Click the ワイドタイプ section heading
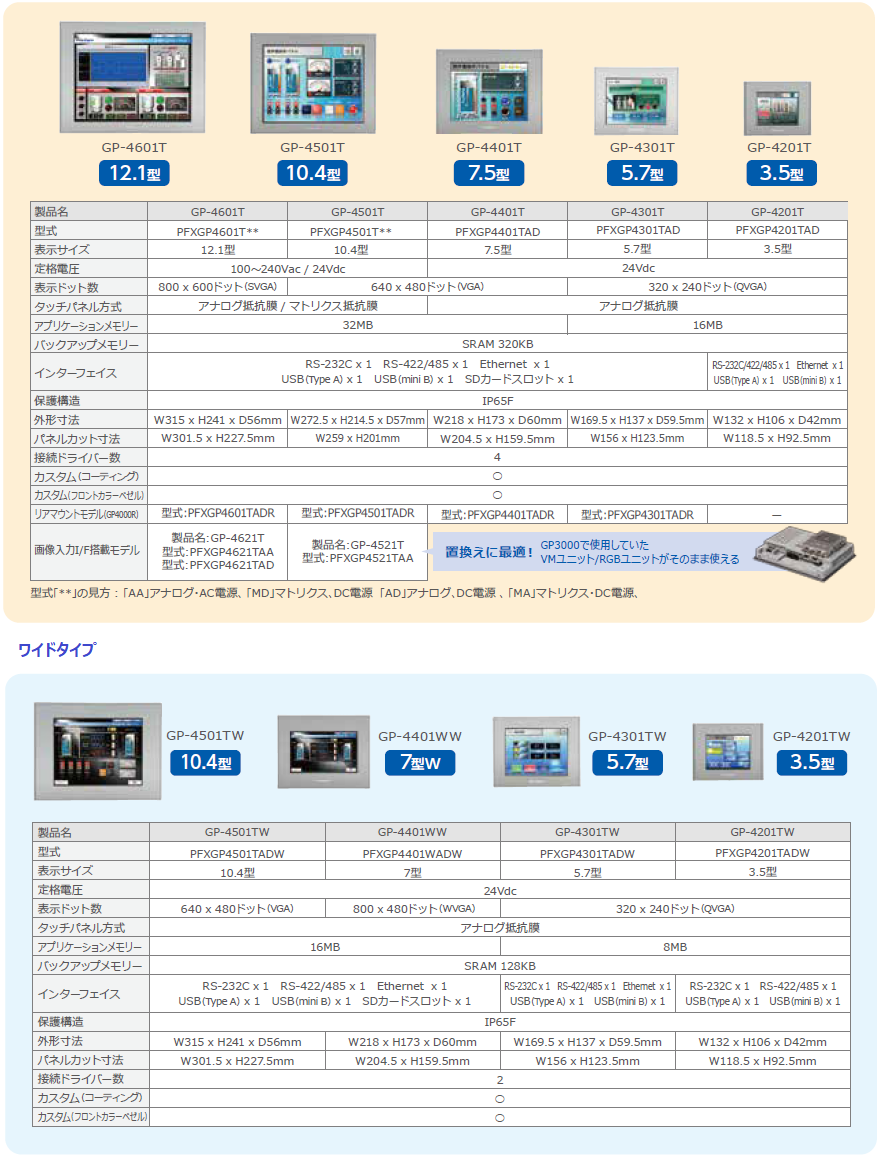The height and width of the screenshot is (1166, 886). (57, 650)
